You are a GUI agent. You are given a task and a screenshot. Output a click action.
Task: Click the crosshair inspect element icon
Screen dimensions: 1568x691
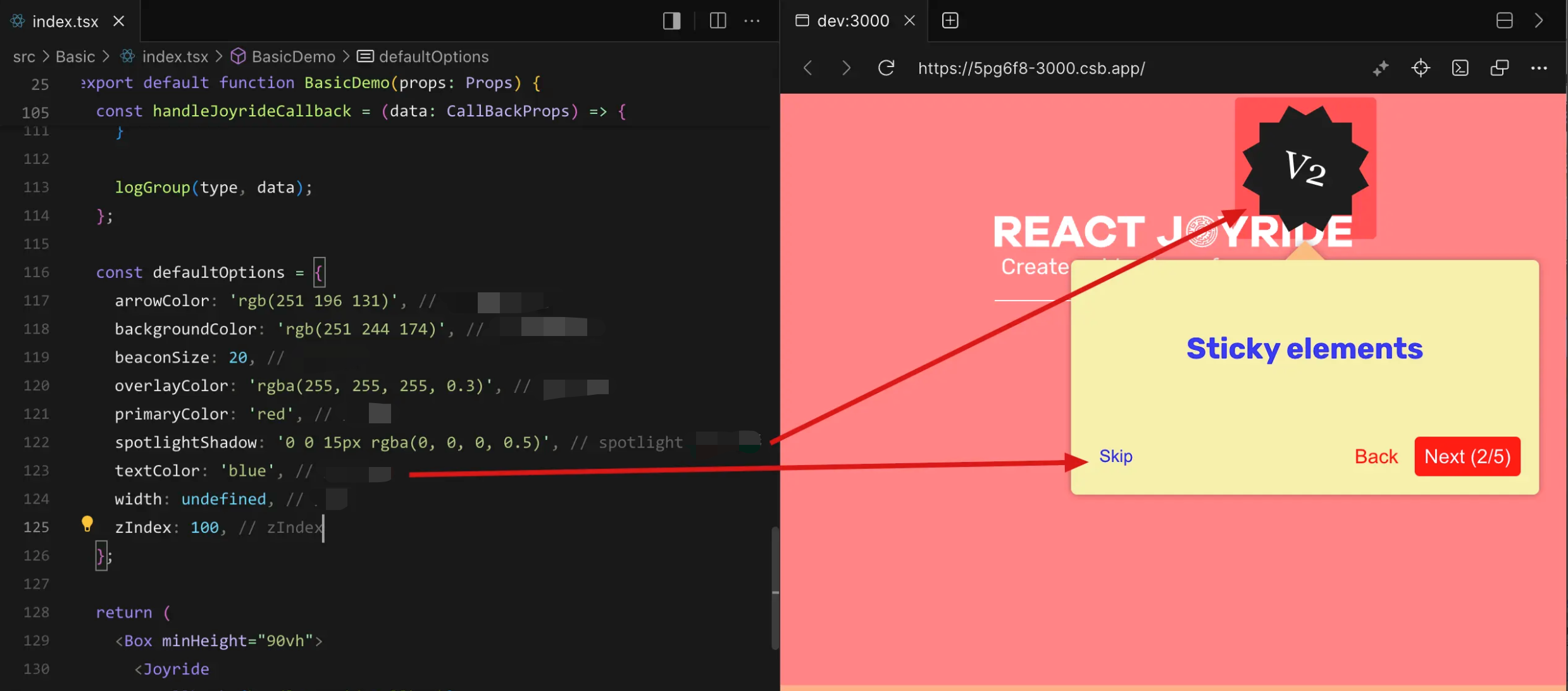[1420, 68]
